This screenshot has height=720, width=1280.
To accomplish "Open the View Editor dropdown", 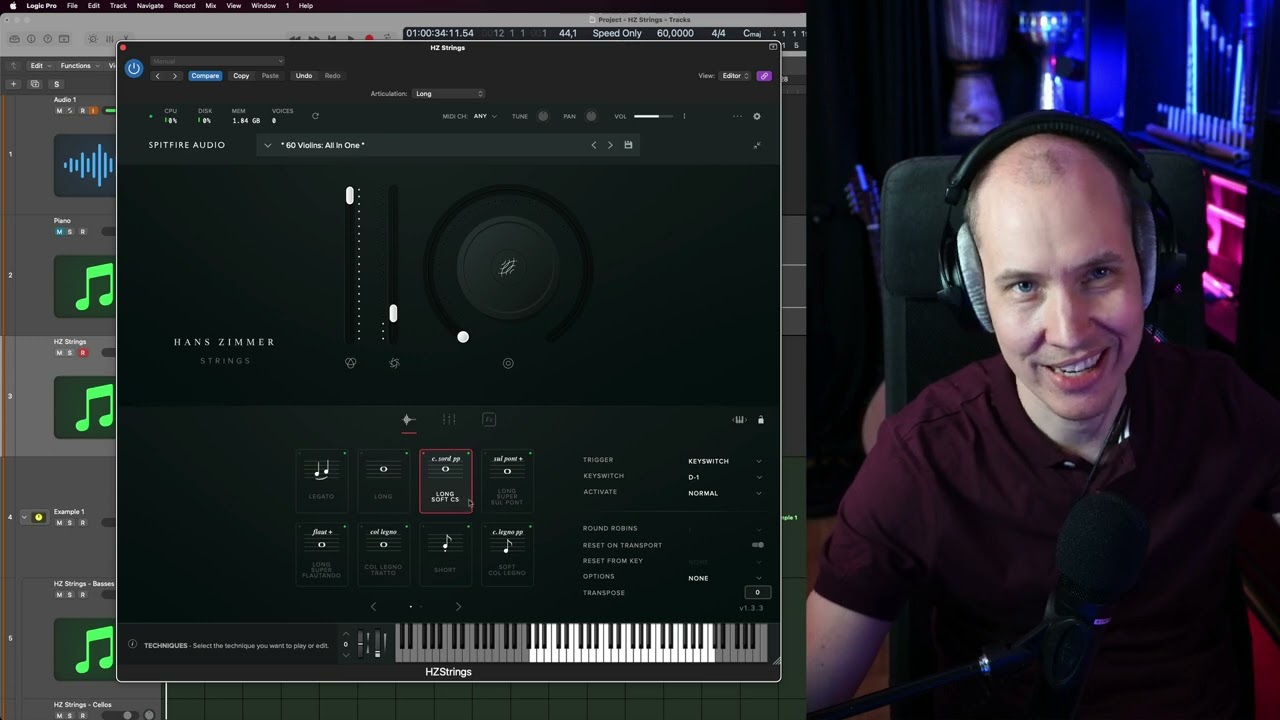I will pyautogui.click(x=735, y=76).
